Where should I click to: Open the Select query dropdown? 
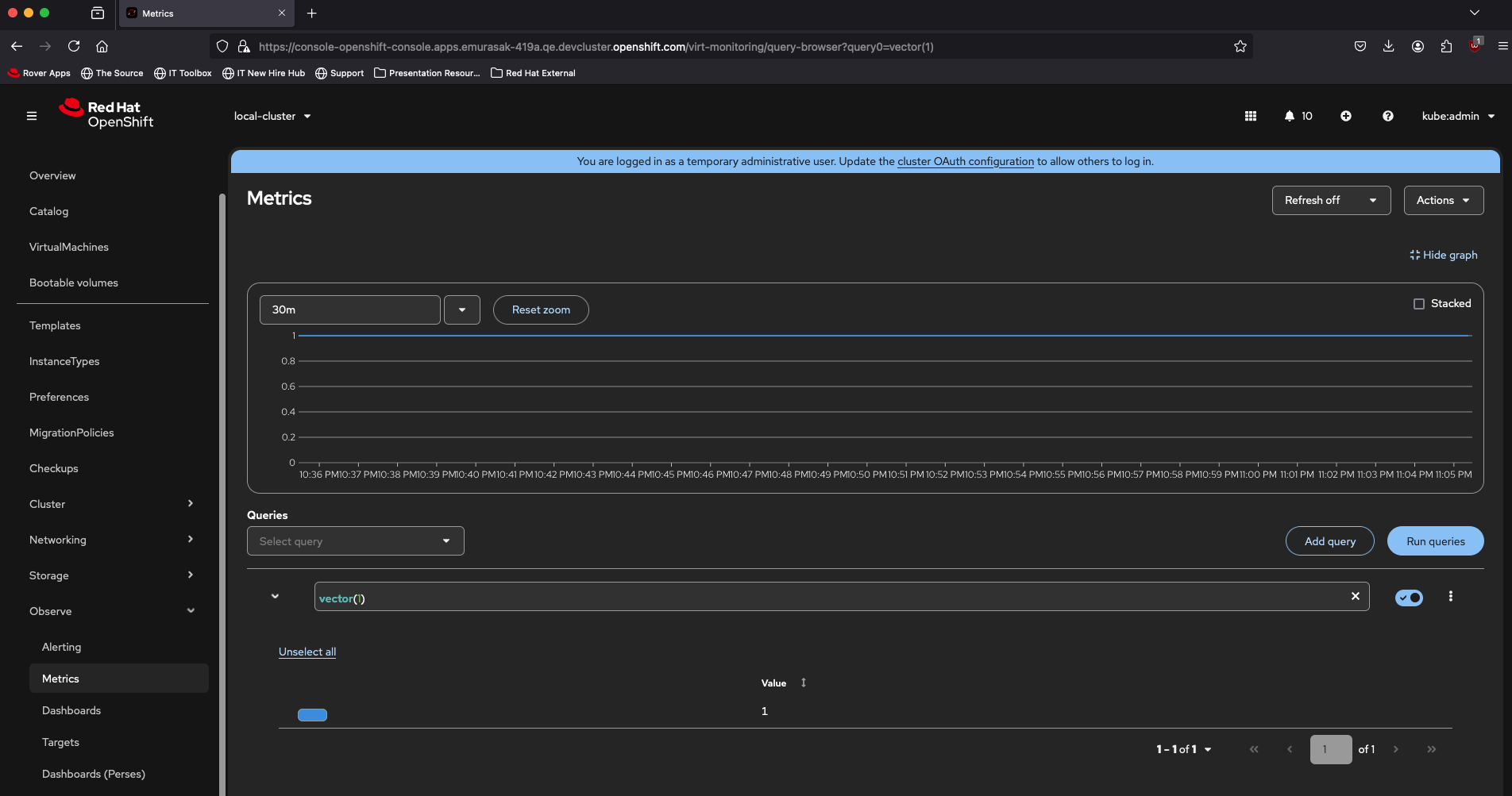coord(355,541)
